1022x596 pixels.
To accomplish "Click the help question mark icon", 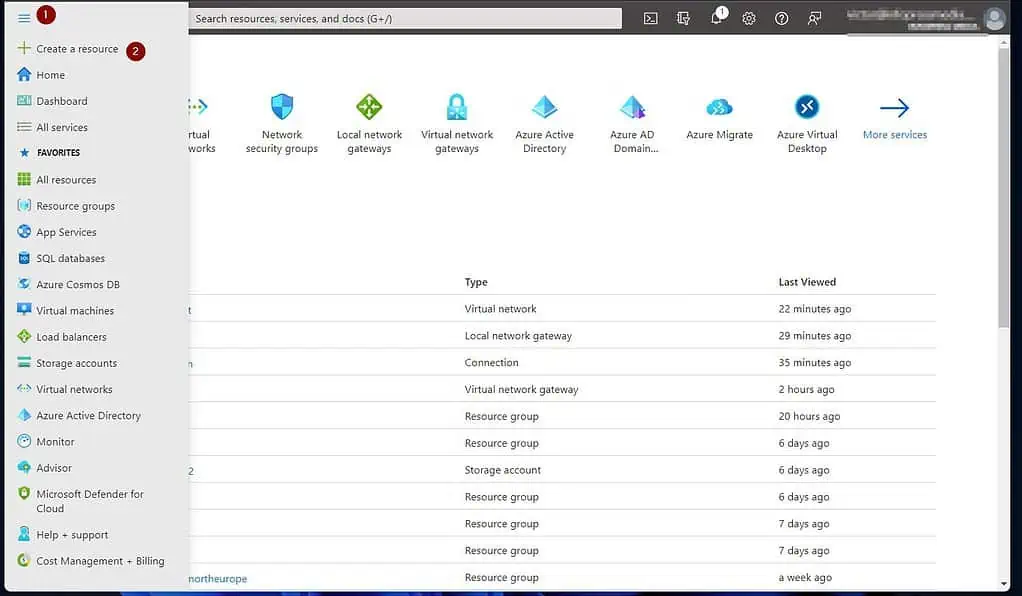I will tap(782, 18).
